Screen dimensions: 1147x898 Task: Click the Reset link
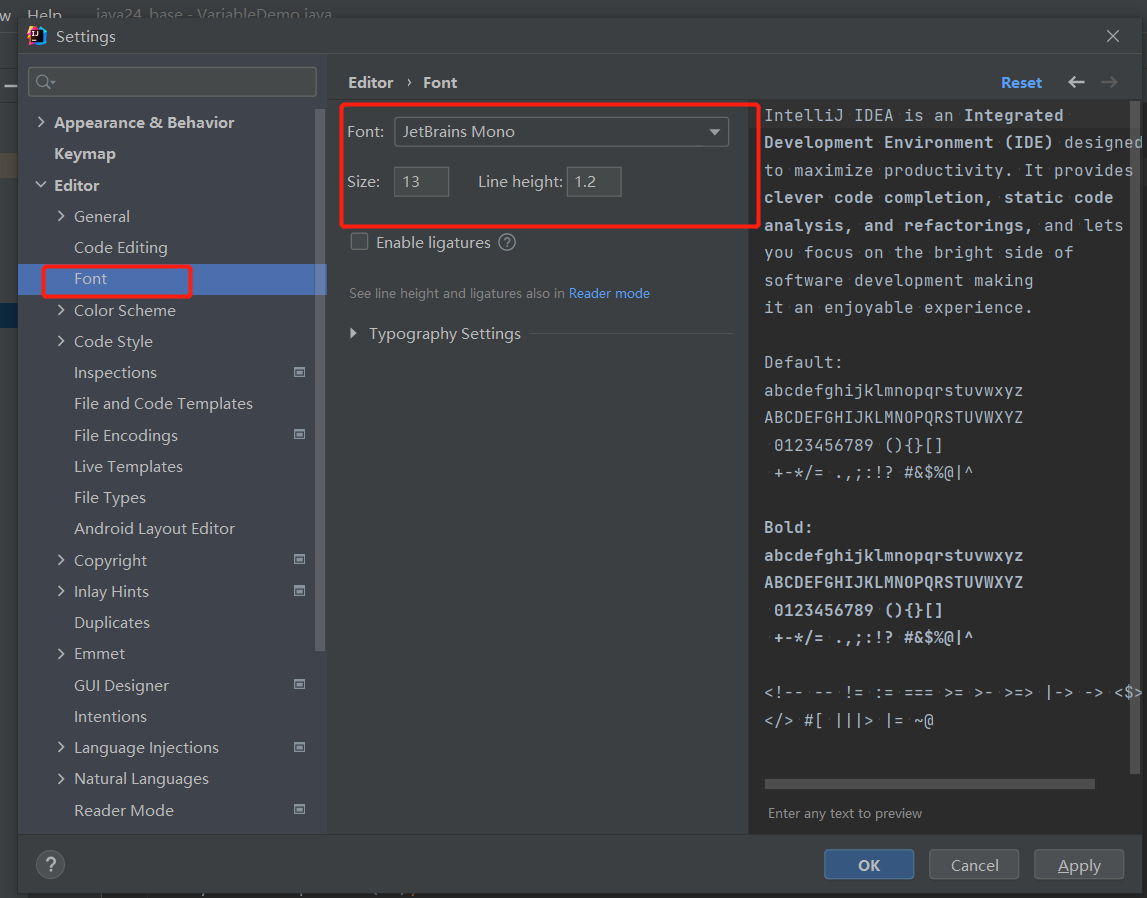[1021, 83]
